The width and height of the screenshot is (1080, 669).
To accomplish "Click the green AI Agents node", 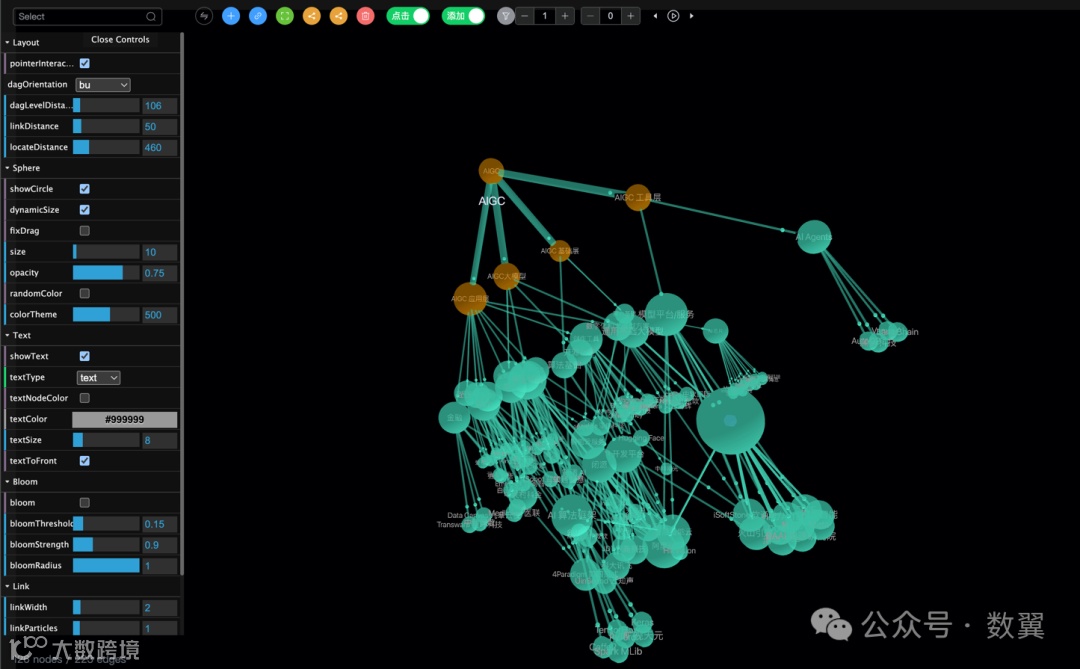I will click(813, 237).
